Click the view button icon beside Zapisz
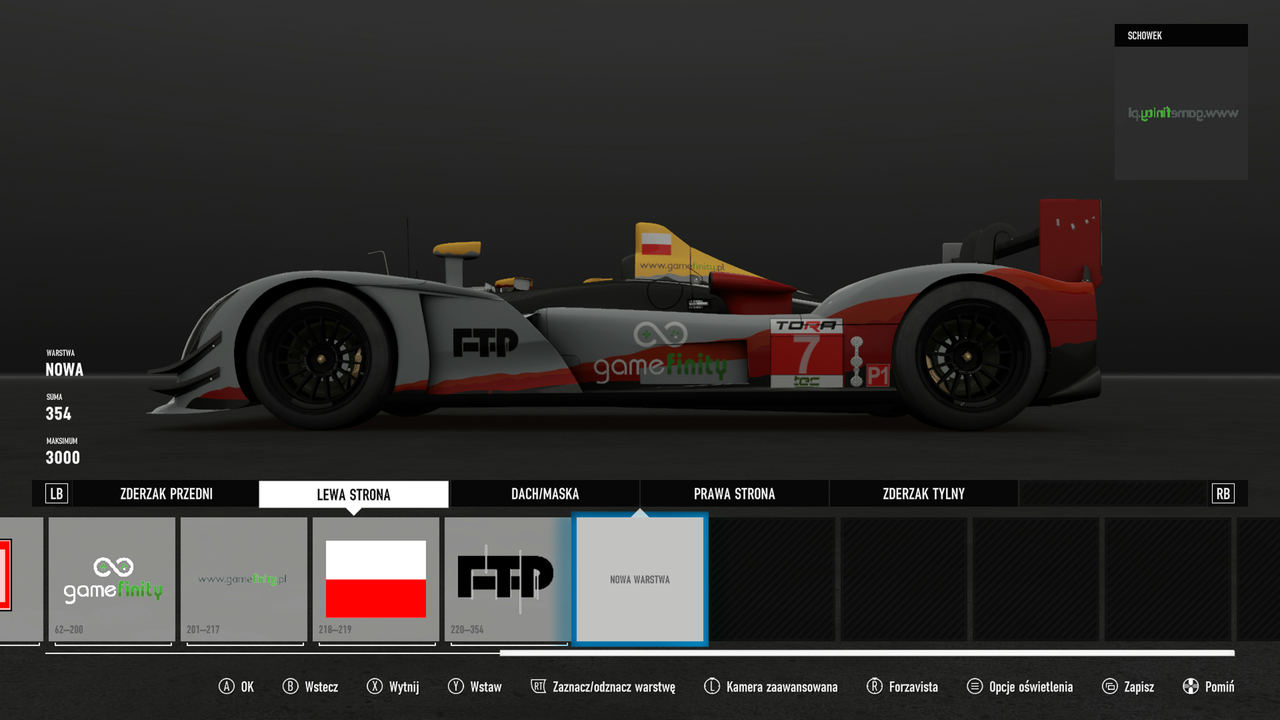This screenshot has height=720, width=1280. click(x=1110, y=687)
